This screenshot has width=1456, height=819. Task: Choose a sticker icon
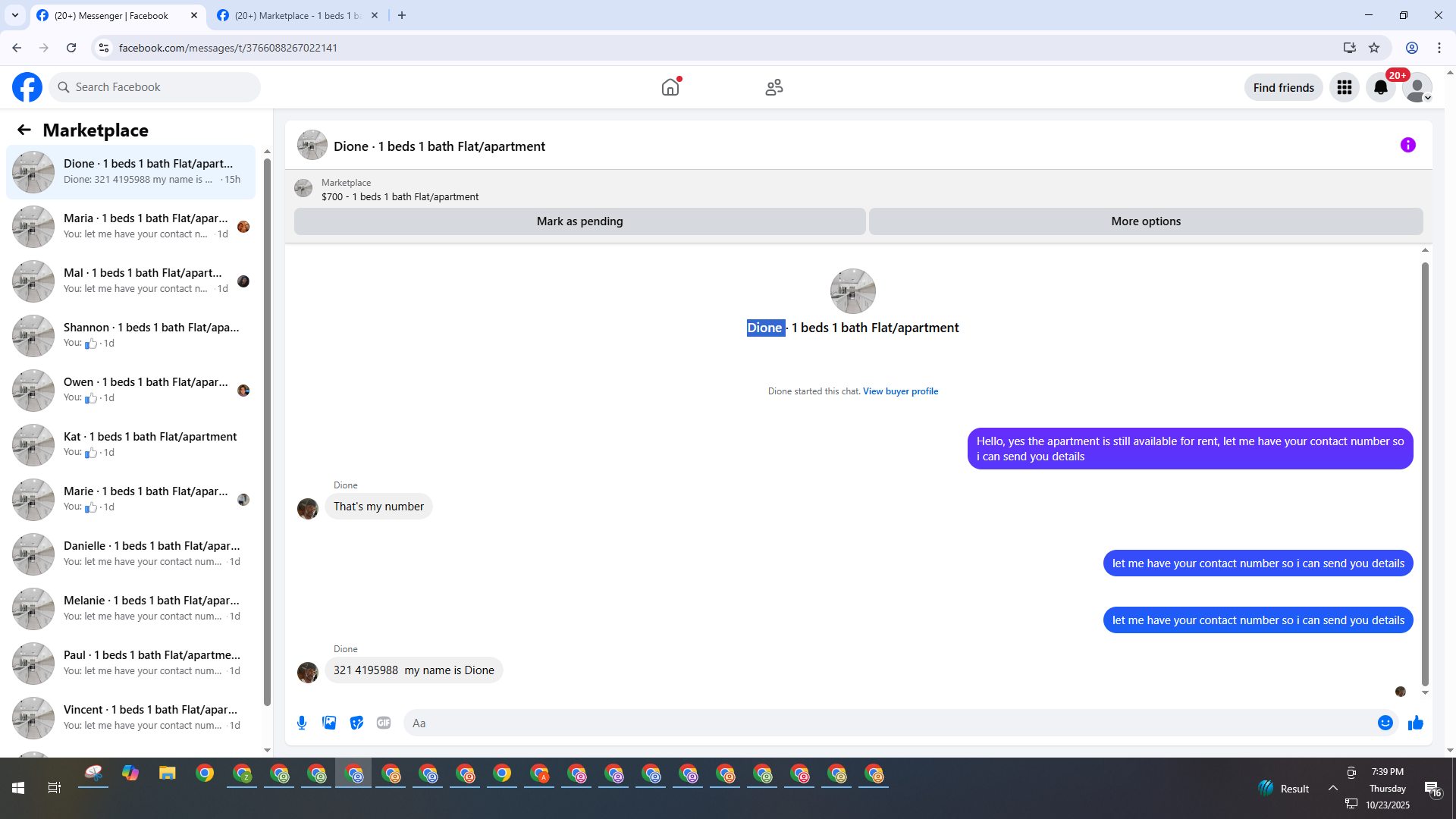pos(356,723)
